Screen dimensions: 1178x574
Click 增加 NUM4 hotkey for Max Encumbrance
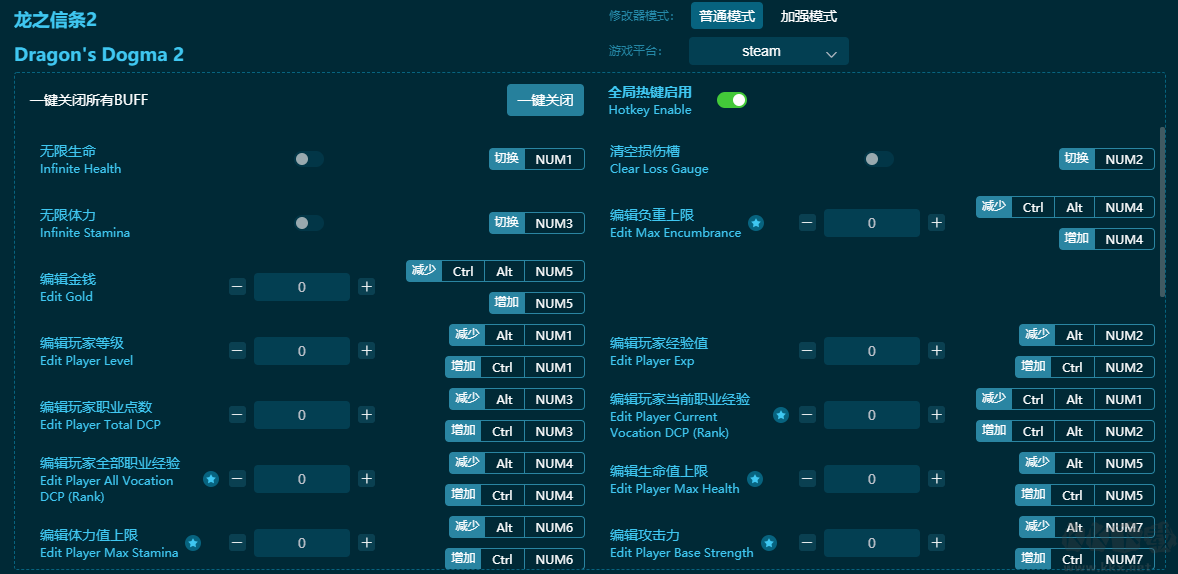[x=1107, y=239]
